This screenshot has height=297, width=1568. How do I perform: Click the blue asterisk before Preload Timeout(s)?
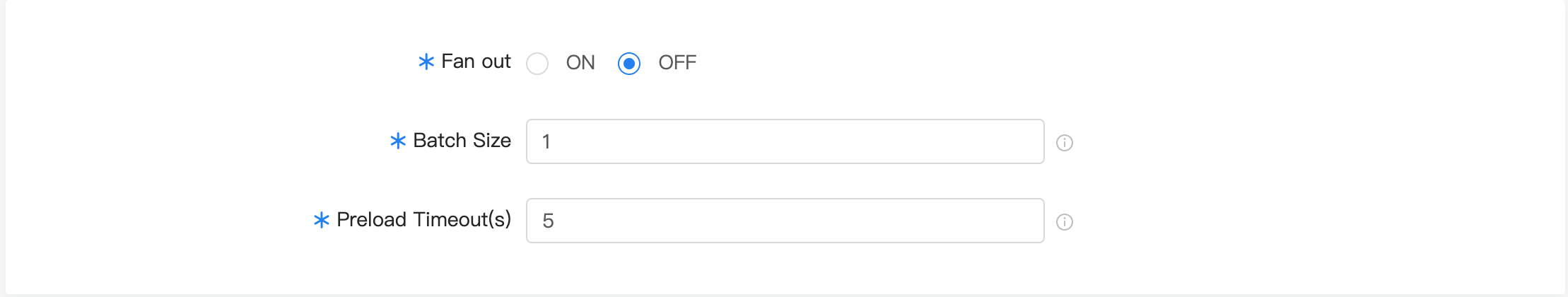322,220
